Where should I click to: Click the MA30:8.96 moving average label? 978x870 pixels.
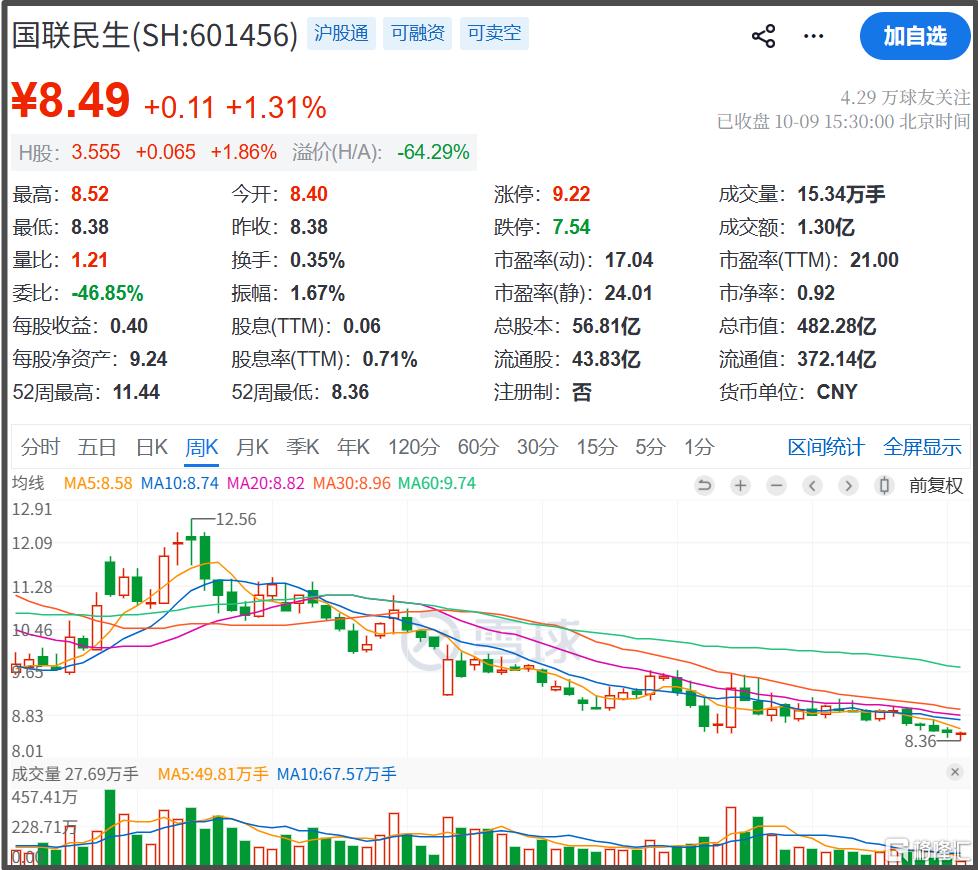click(x=352, y=483)
